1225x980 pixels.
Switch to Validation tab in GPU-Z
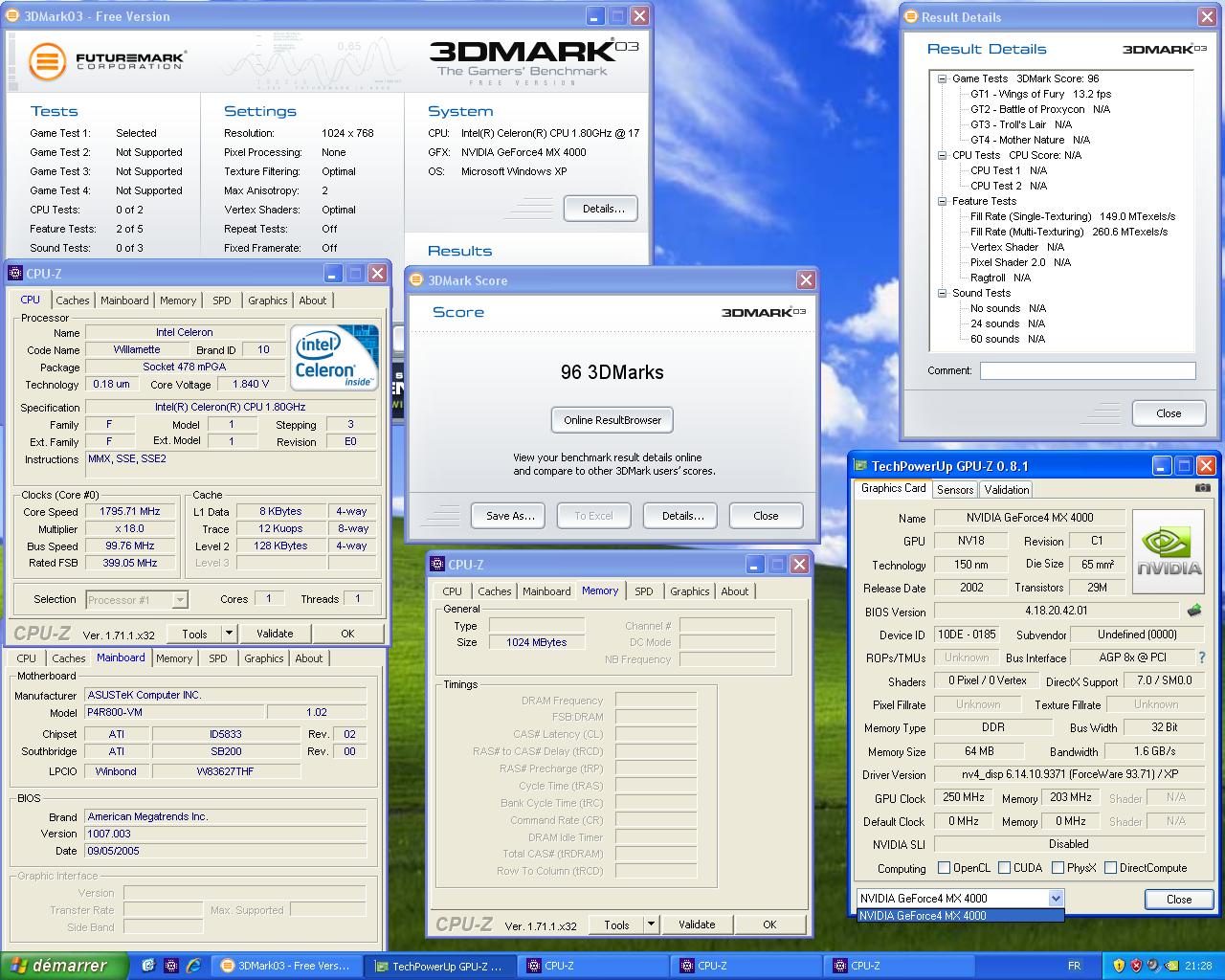click(1007, 489)
